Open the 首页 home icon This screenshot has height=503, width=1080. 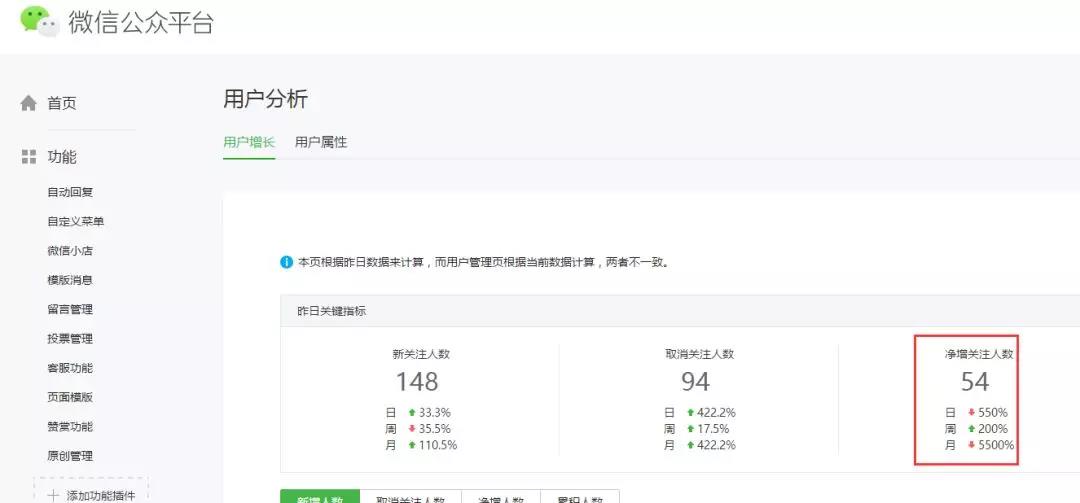28,103
